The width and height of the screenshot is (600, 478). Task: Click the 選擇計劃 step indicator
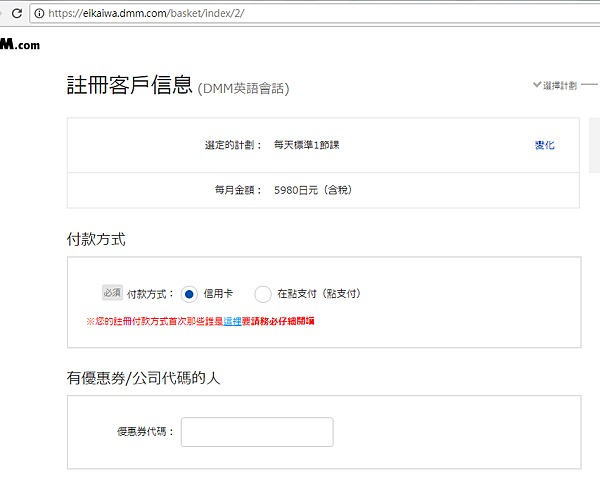pyautogui.click(x=556, y=85)
